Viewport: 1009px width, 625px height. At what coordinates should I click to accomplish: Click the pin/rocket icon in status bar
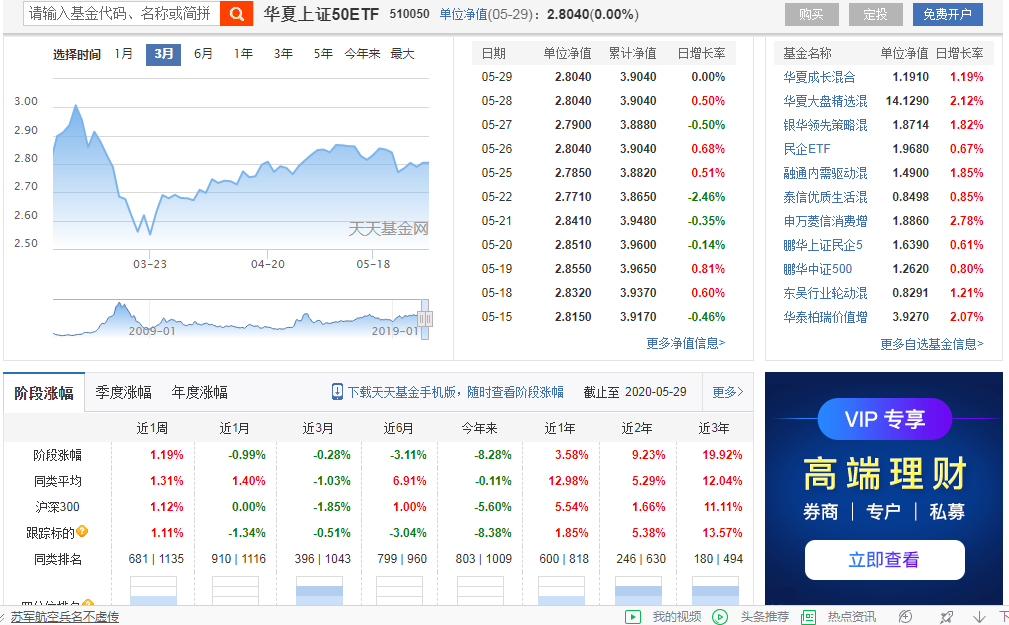coord(947,617)
